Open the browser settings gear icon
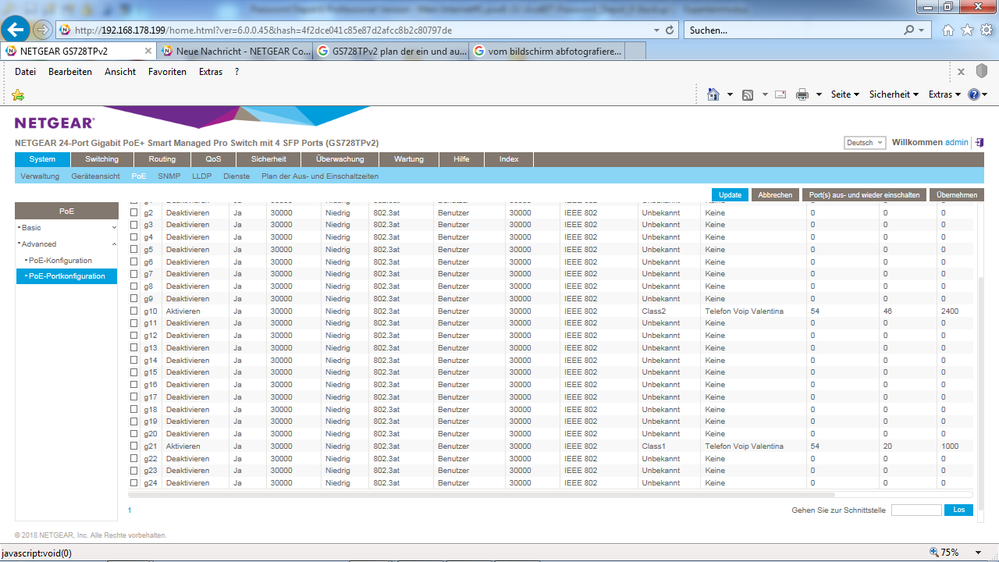 coord(986,30)
